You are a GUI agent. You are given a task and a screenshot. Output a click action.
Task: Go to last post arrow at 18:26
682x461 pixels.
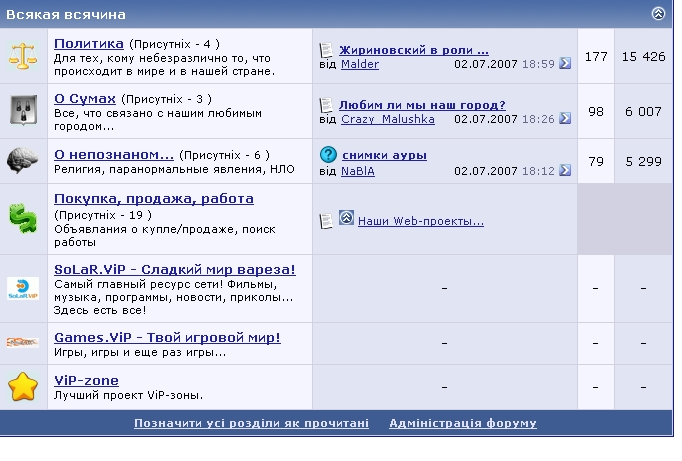[x=565, y=119]
